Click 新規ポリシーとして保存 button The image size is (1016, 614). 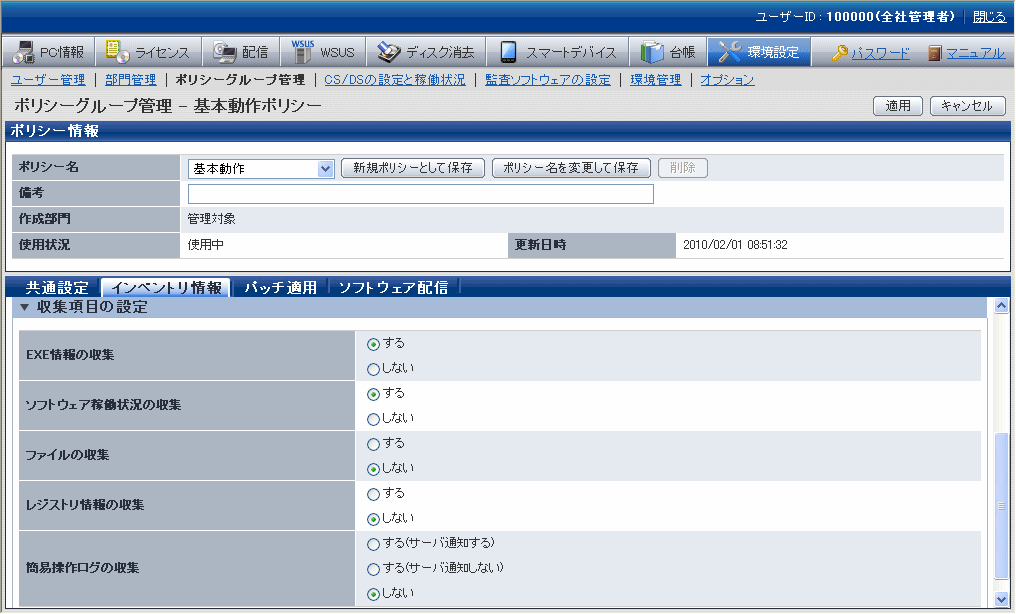click(413, 168)
